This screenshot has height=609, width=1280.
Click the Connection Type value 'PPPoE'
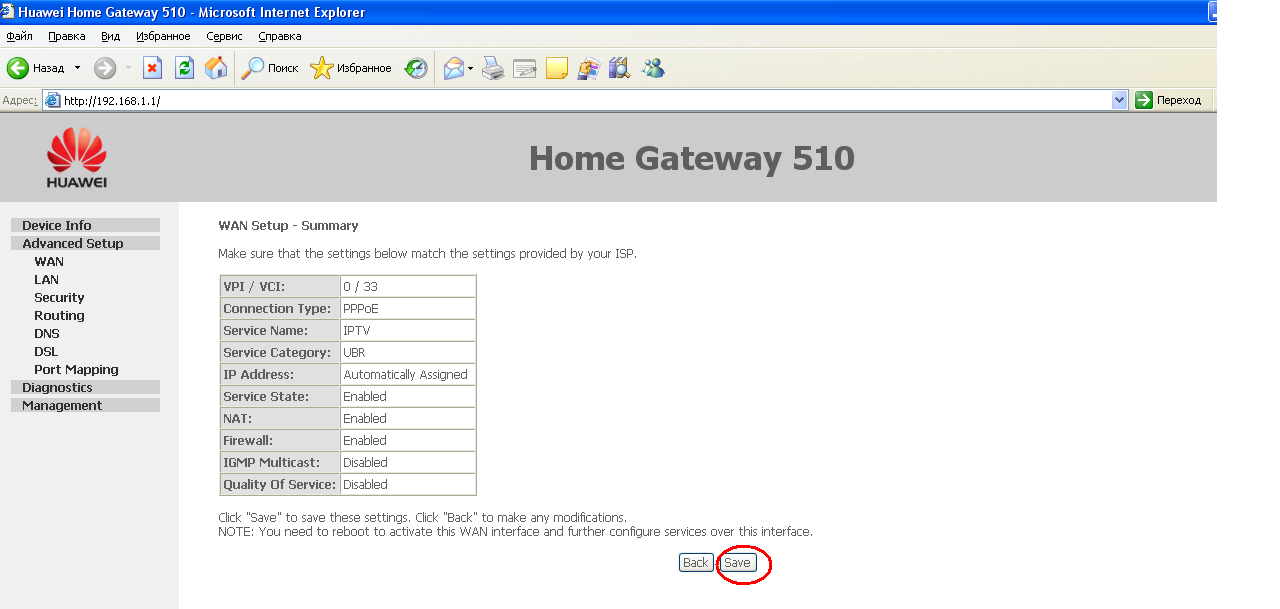pos(361,309)
